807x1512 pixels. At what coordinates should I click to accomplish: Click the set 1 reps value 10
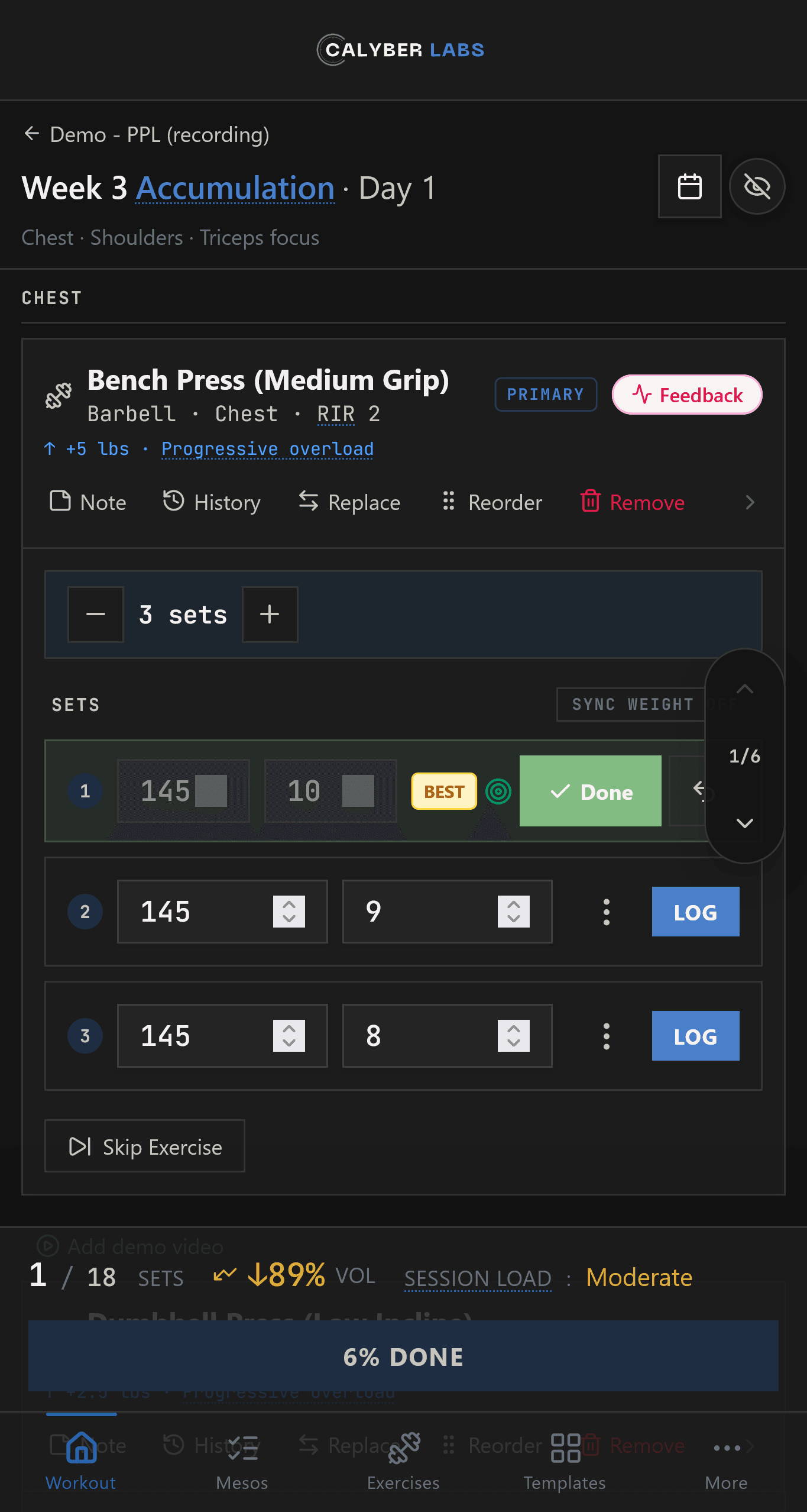[x=330, y=791]
